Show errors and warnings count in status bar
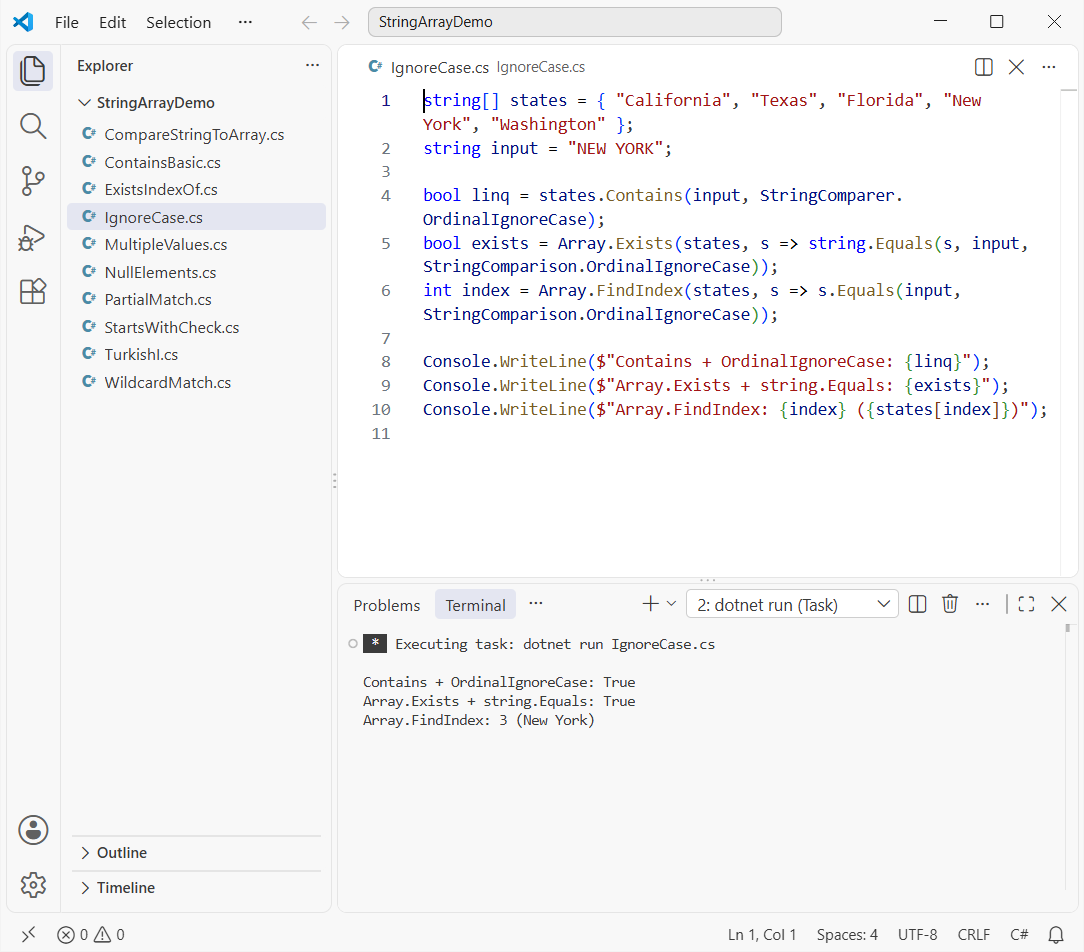Image resolution: width=1084 pixels, height=952 pixels. [91, 935]
